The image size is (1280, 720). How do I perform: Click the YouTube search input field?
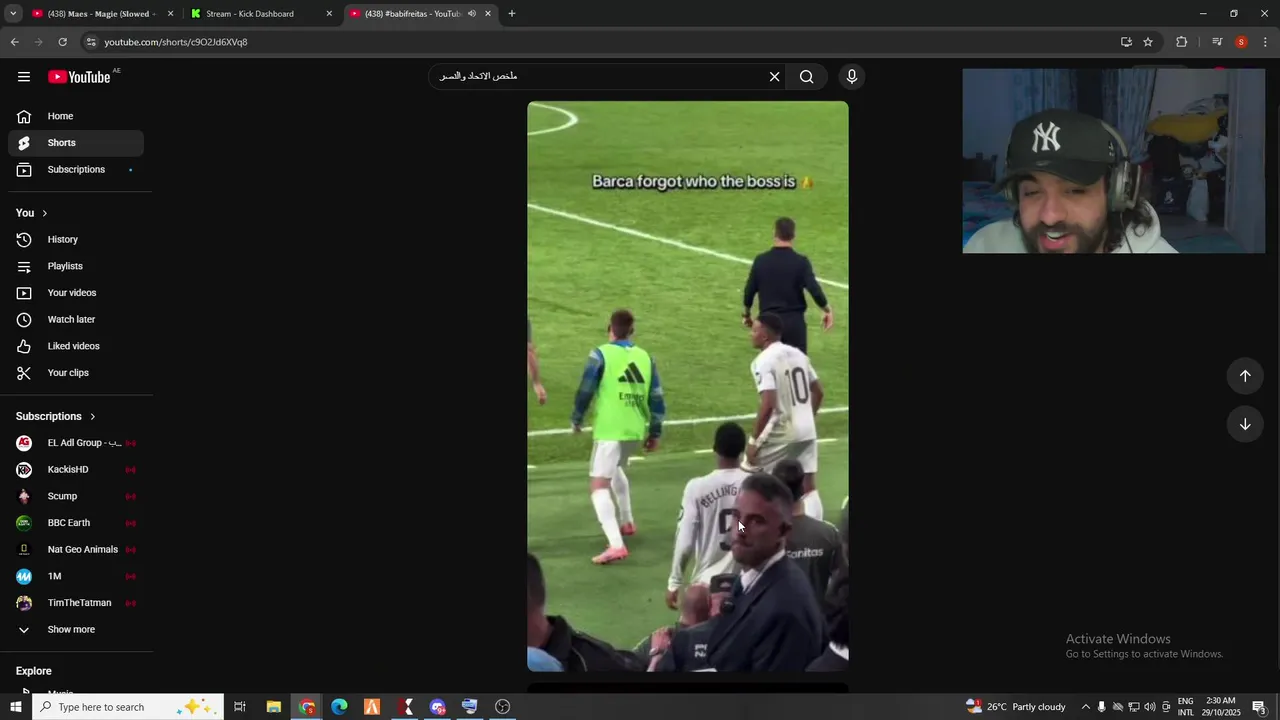pyautogui.click(x=600, y=77)
